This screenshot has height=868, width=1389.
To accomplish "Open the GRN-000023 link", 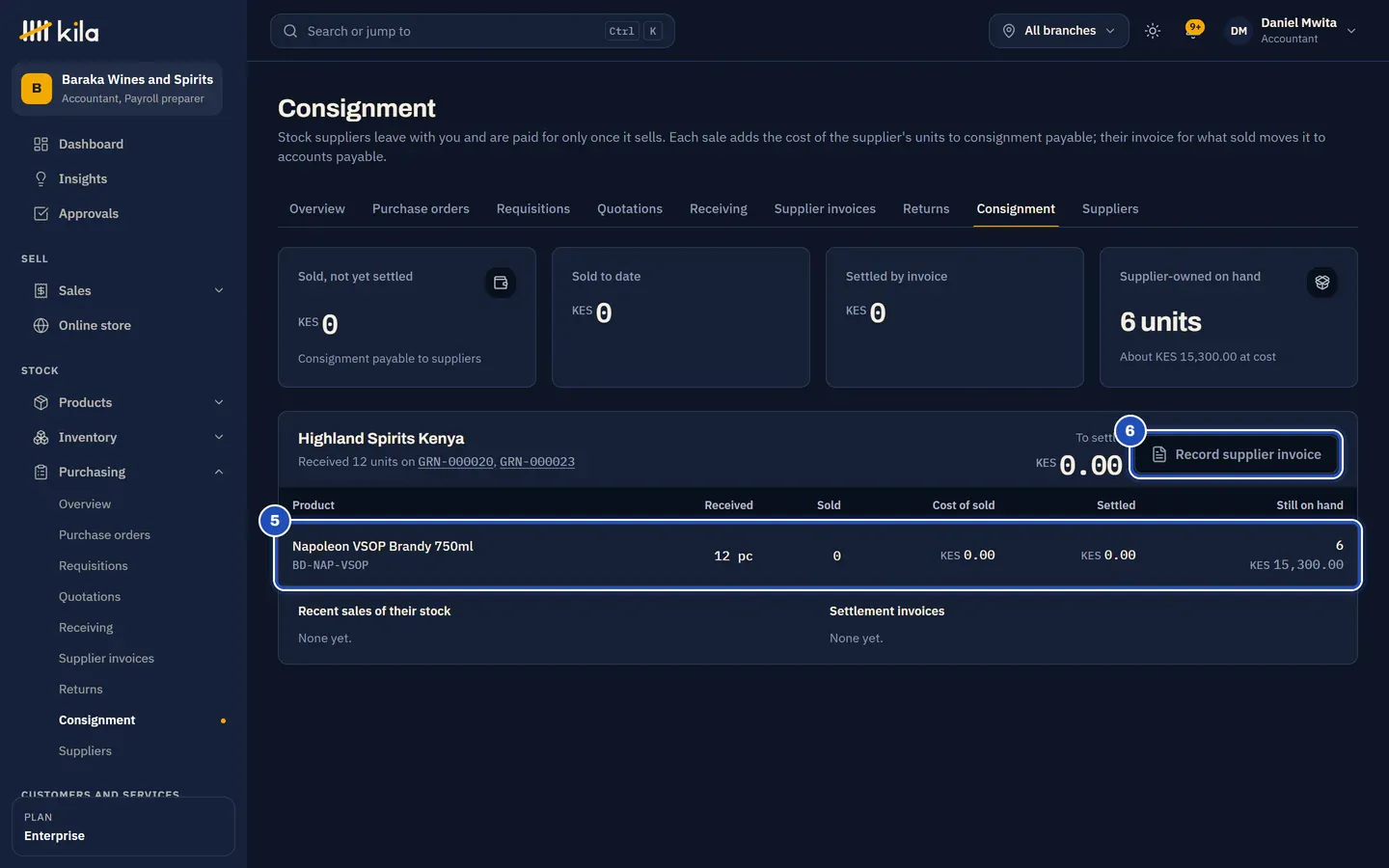I will (537, 462).
